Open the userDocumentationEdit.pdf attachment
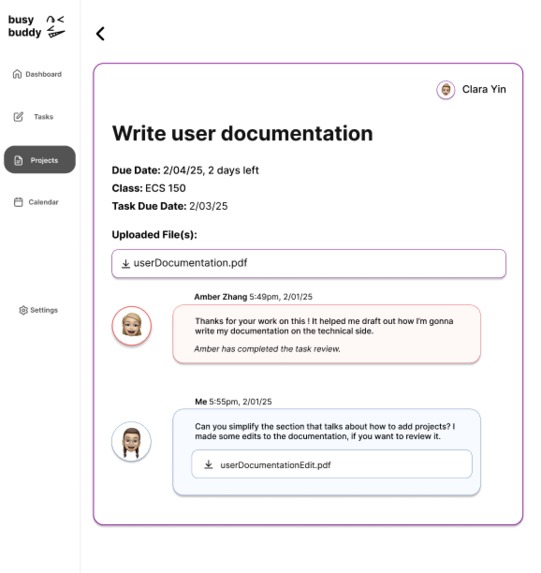This screenshot has height=573, width=541. click(x=332, y=464)
